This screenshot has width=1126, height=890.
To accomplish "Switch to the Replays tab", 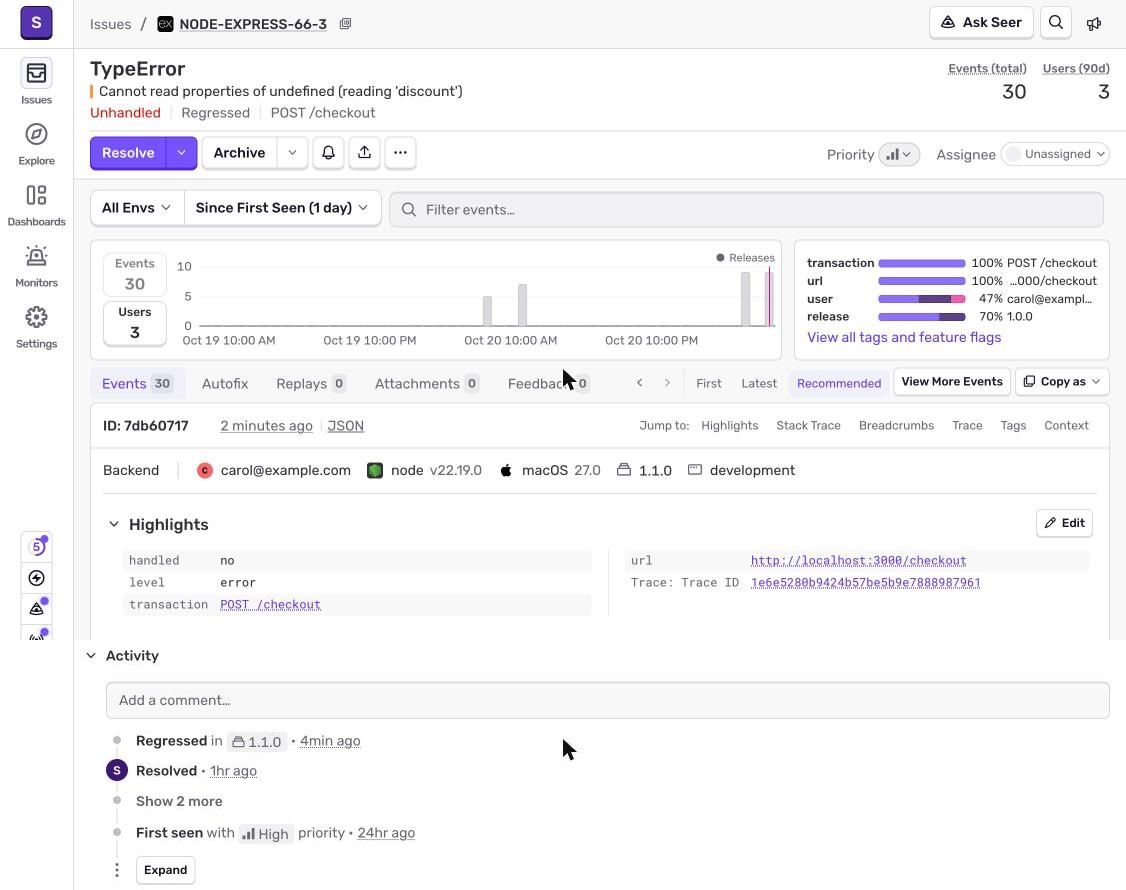I will point(311,384).
